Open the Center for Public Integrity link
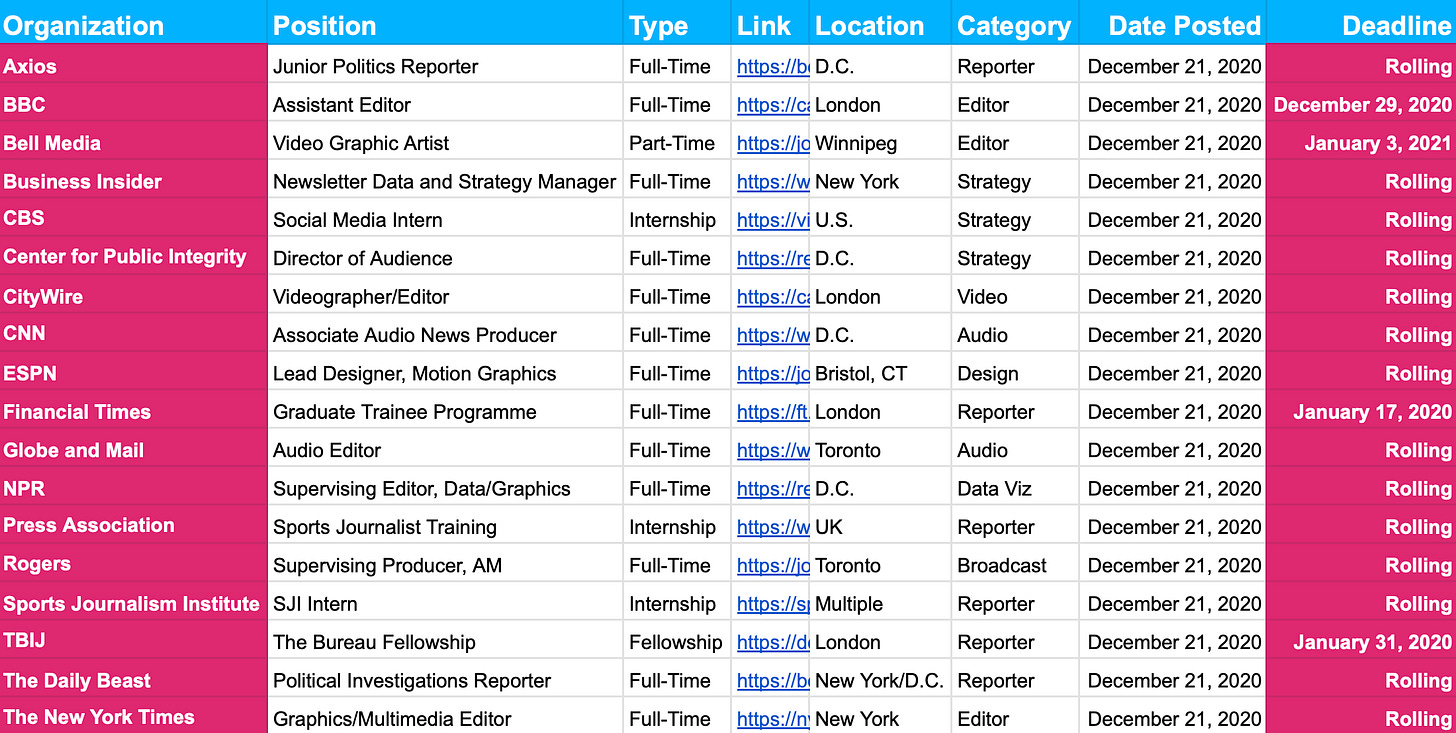The width and height of the screenshot is (1456, 733). 773,258
